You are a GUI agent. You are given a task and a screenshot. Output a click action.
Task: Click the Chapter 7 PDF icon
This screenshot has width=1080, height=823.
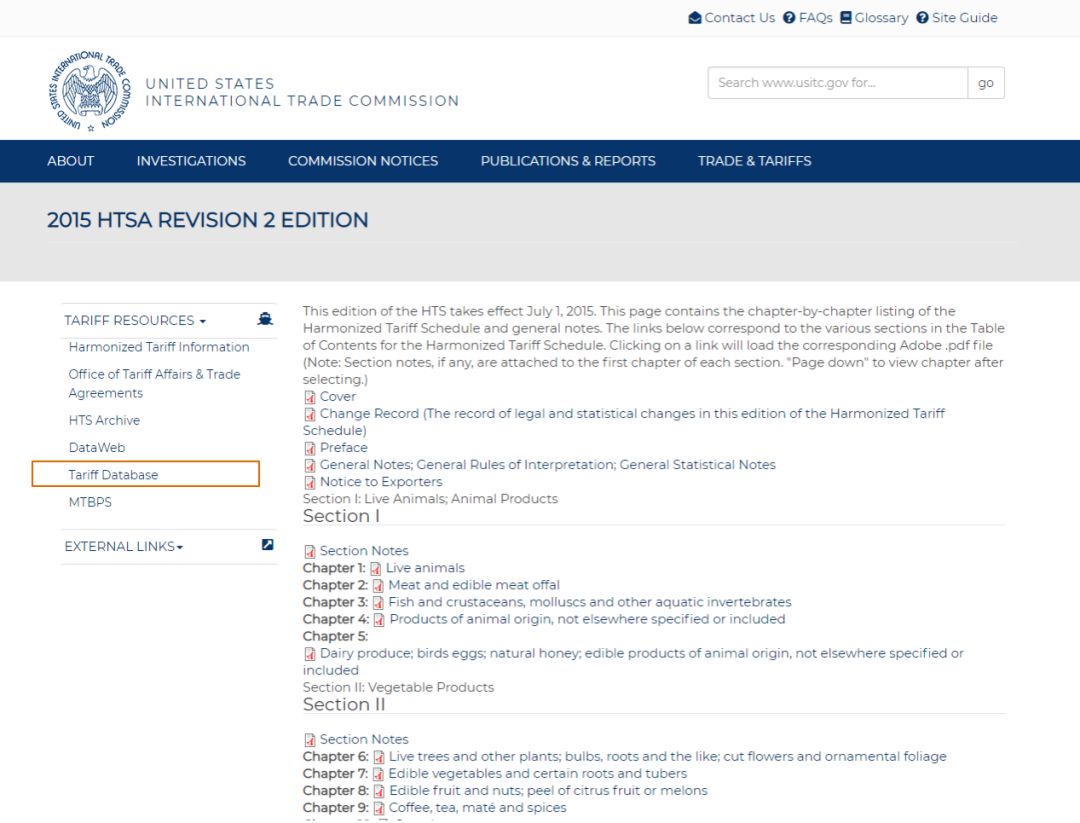[x=378, y=775]
